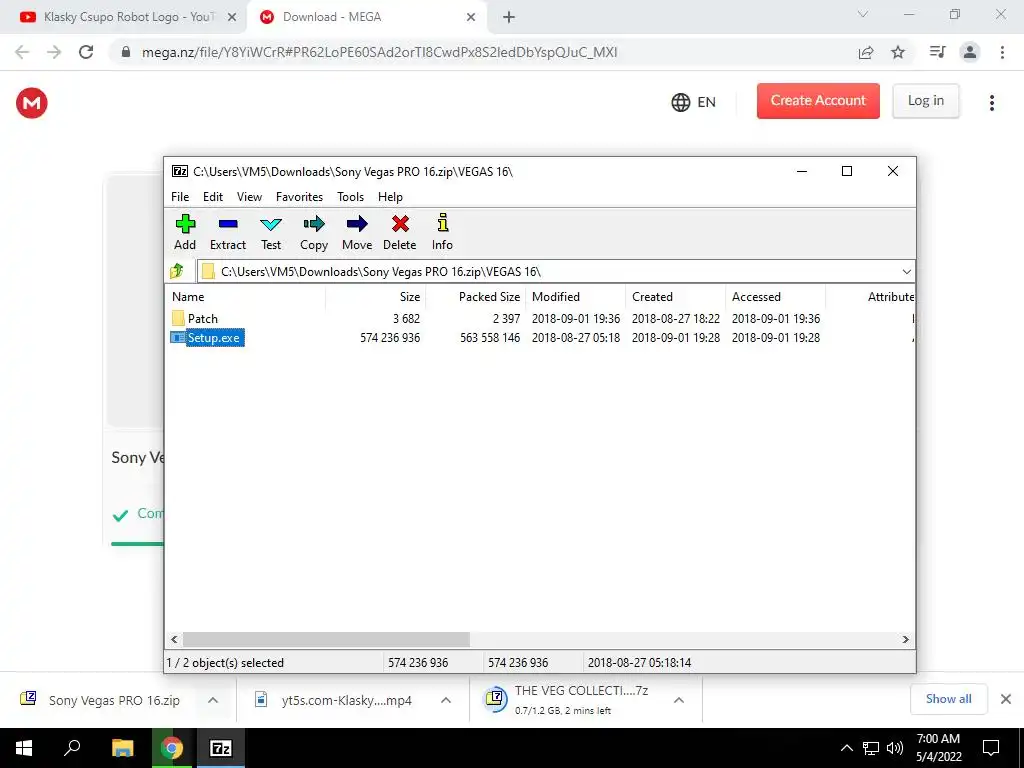Open options for yt5s.com-Klasky mp4 download

[x=446, y=700]
